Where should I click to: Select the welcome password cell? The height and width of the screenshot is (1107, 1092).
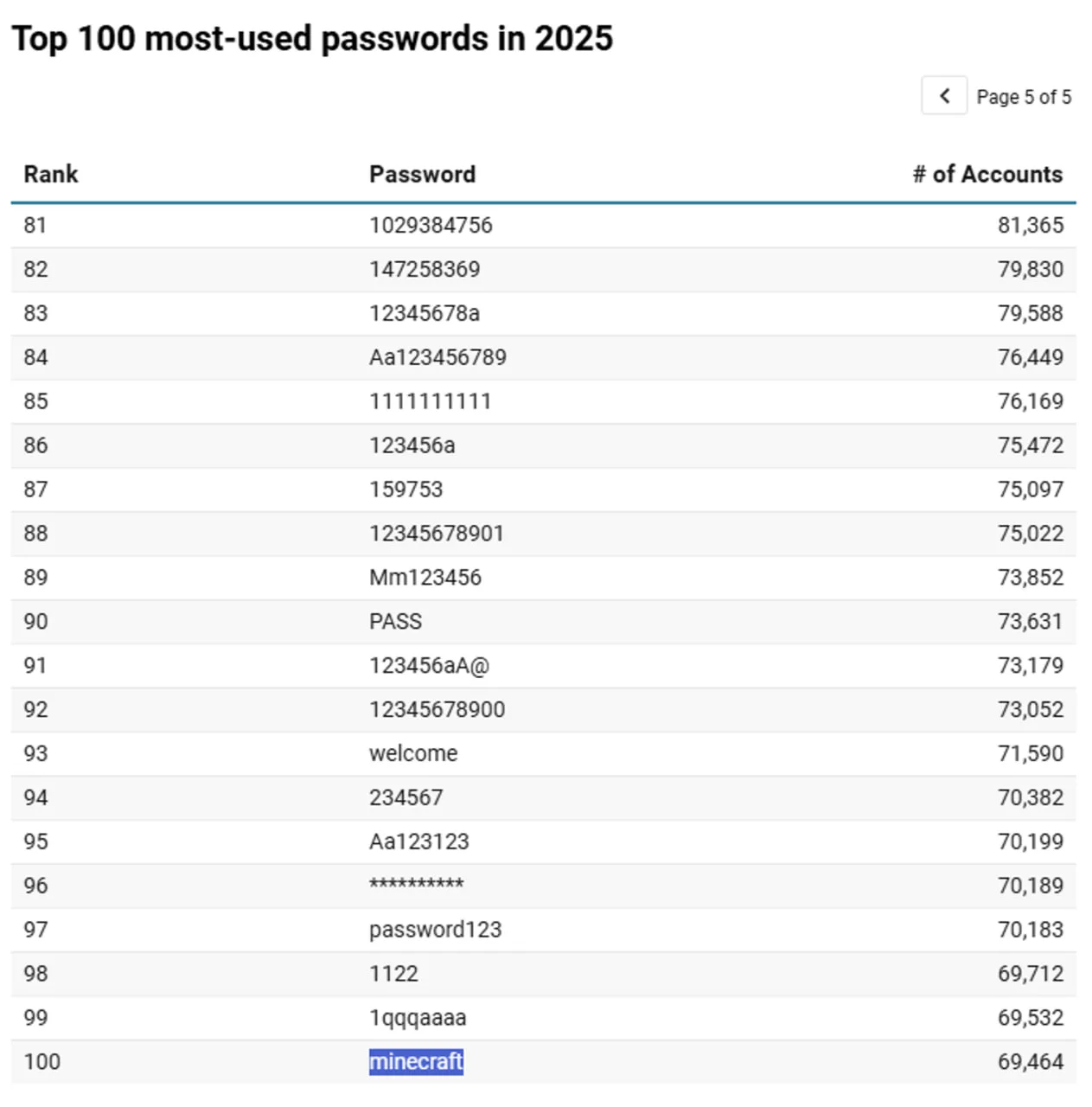click(x=413, y=753)
